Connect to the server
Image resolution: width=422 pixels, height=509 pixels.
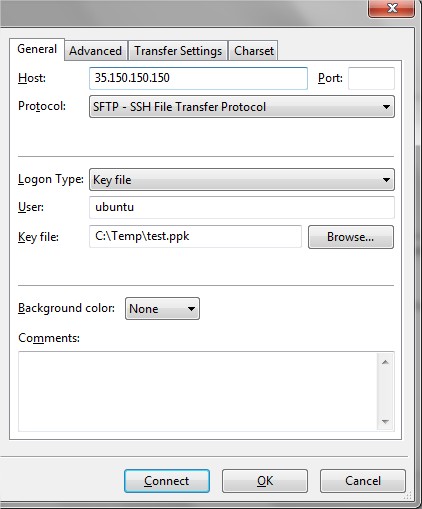[x=167, y=481]
